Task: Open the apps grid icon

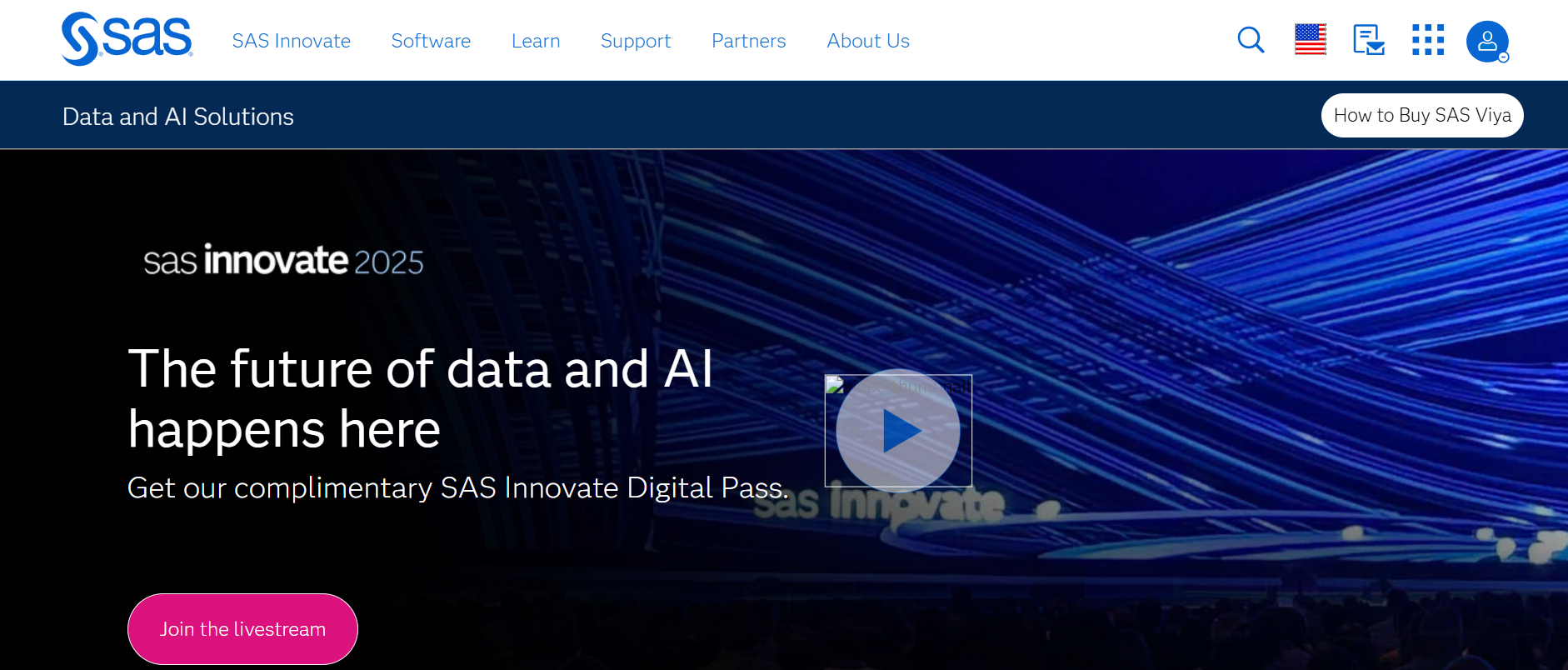Action: [1428, 40]
